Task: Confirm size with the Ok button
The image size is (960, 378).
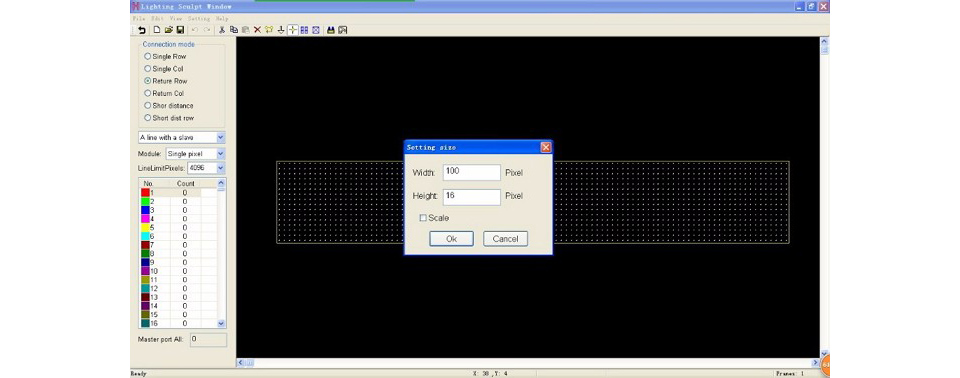Action: 451,239
